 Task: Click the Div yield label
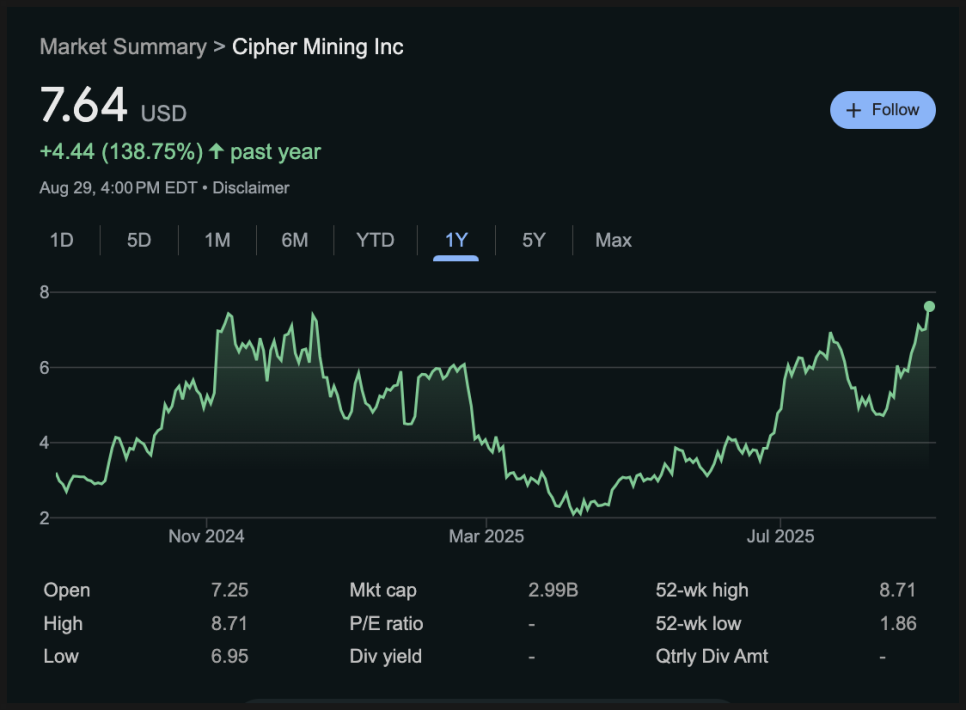point(386,656)
